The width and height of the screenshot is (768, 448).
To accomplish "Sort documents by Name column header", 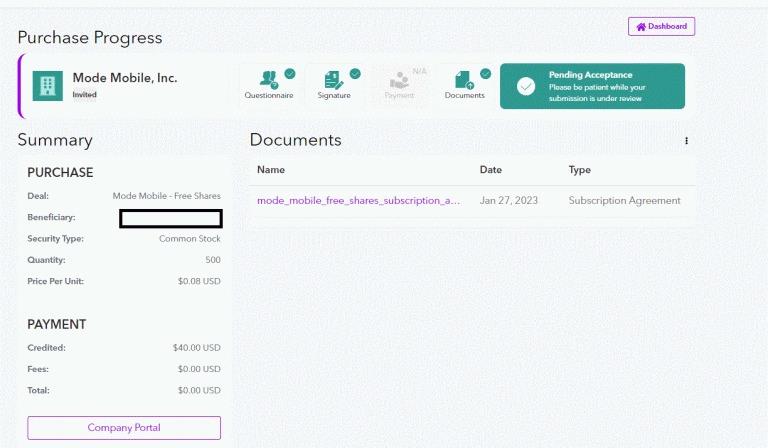I will 271,169.
